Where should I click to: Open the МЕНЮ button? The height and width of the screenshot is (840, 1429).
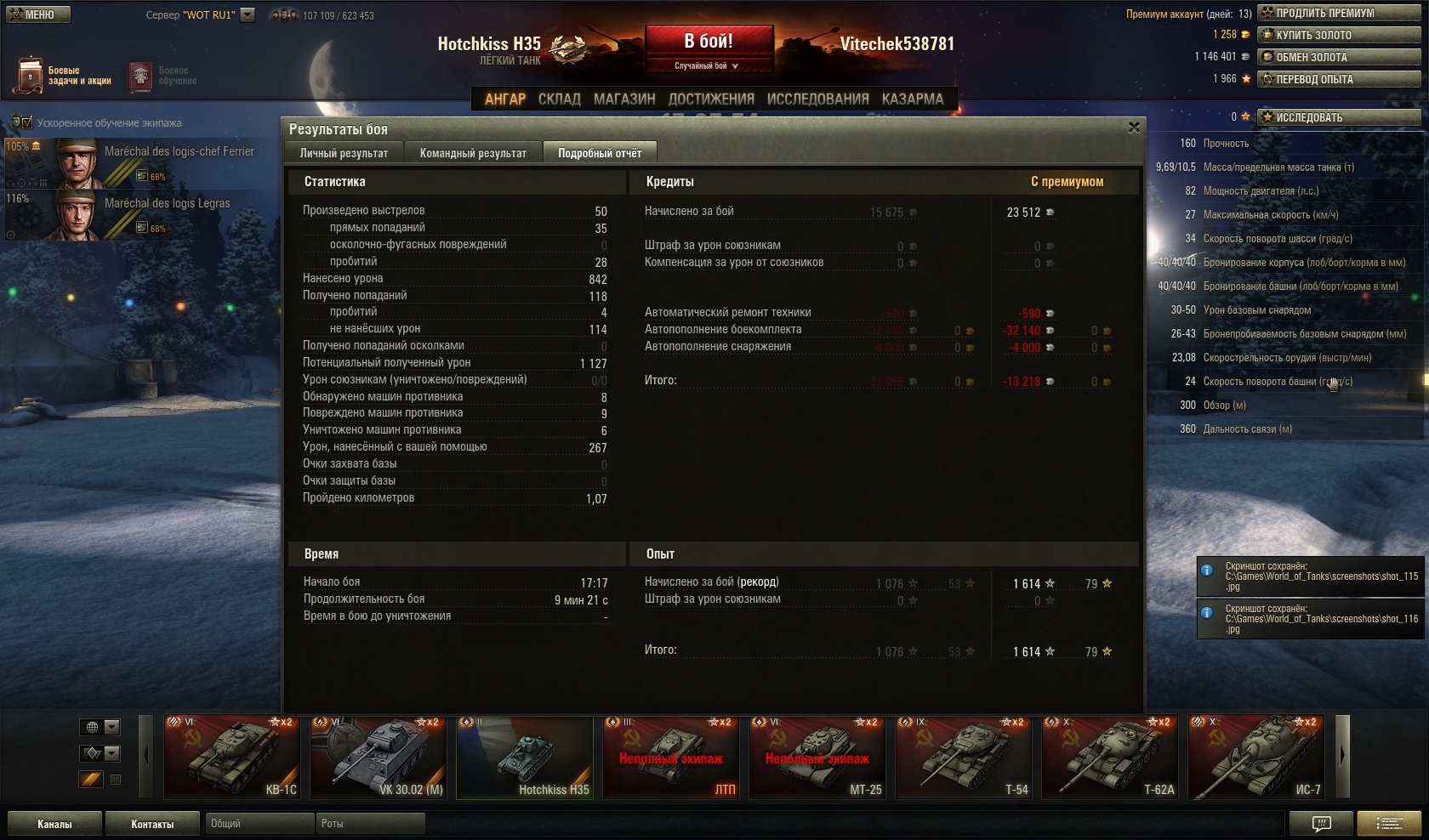pos(37,14)
